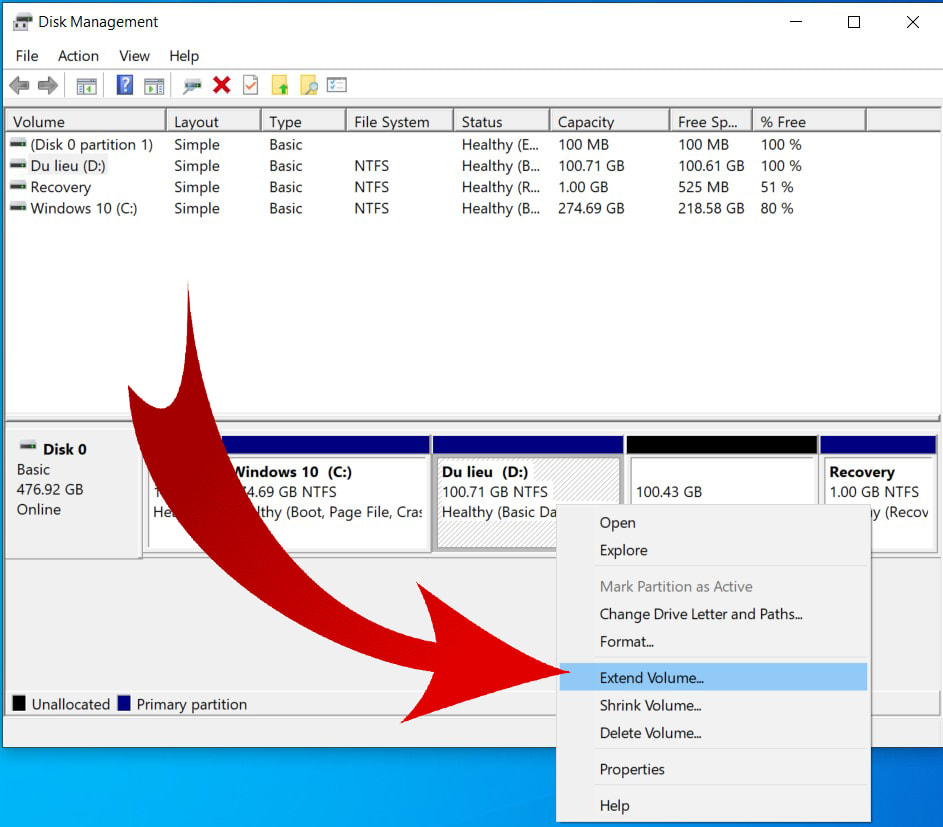The width and height of the screenshot is (943, 827).
Task: Click the Forward navigation arrow
Action: point(47,85)
